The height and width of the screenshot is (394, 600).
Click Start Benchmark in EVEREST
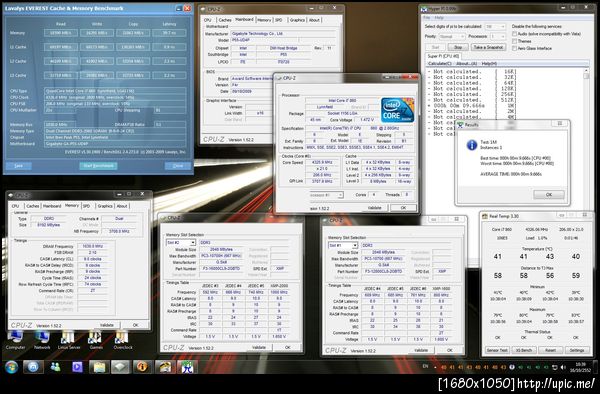[x=98, y=166]
